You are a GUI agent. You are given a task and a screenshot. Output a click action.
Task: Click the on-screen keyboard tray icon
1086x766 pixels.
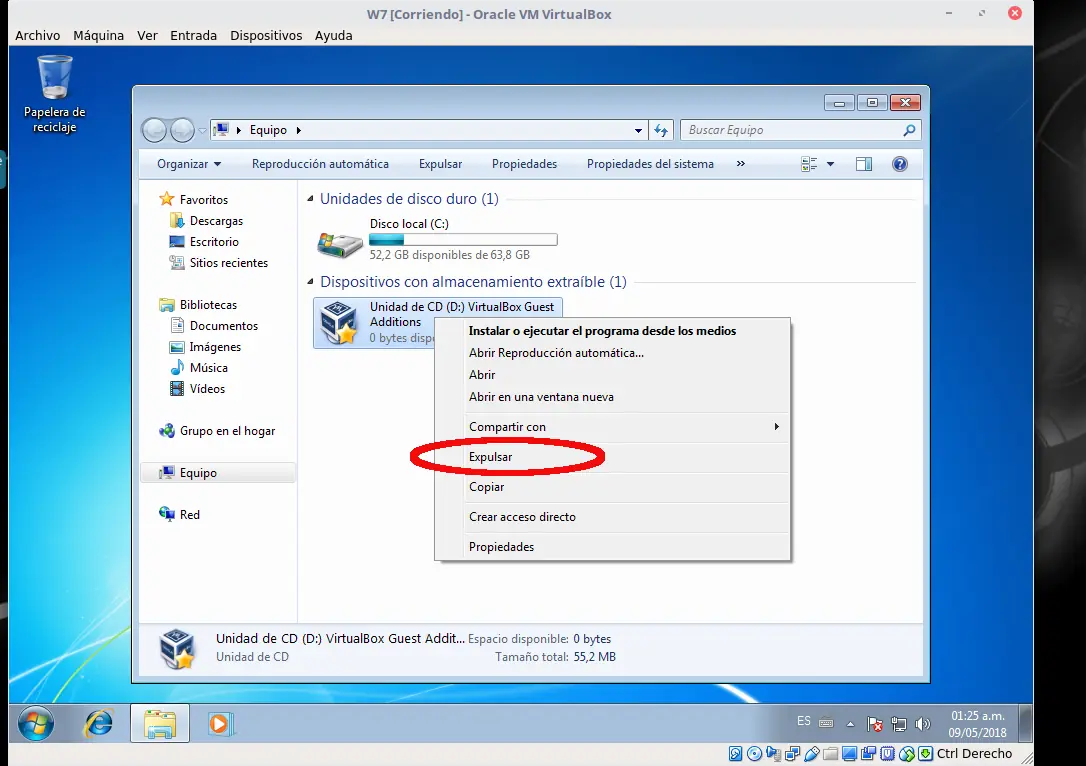[826, 722]
